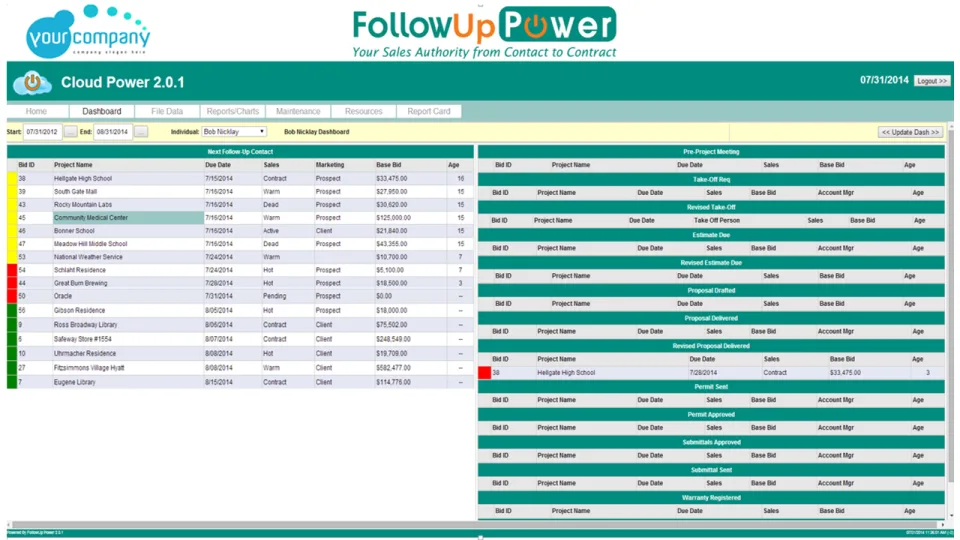960x540 pixels.
Task: Select the South Gate Mall project row
Action: tap(240, 192)
